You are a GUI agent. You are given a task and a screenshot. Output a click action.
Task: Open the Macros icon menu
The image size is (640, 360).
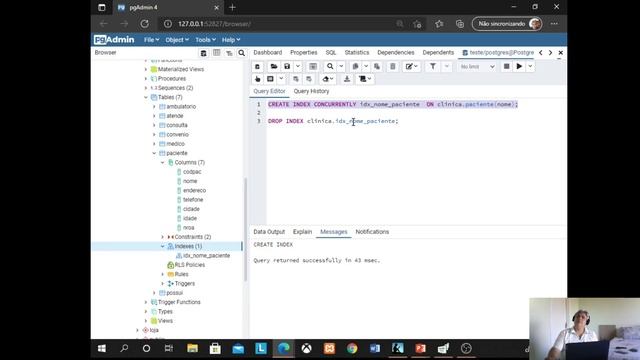point(365,79)
